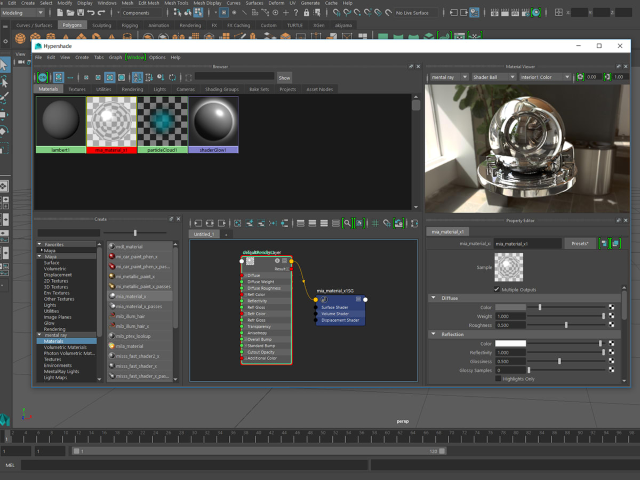Screen dimensions: 640x480
Task: Click the select tool arrow in Maya's left toolbox
Action: [x=4, y=65]
